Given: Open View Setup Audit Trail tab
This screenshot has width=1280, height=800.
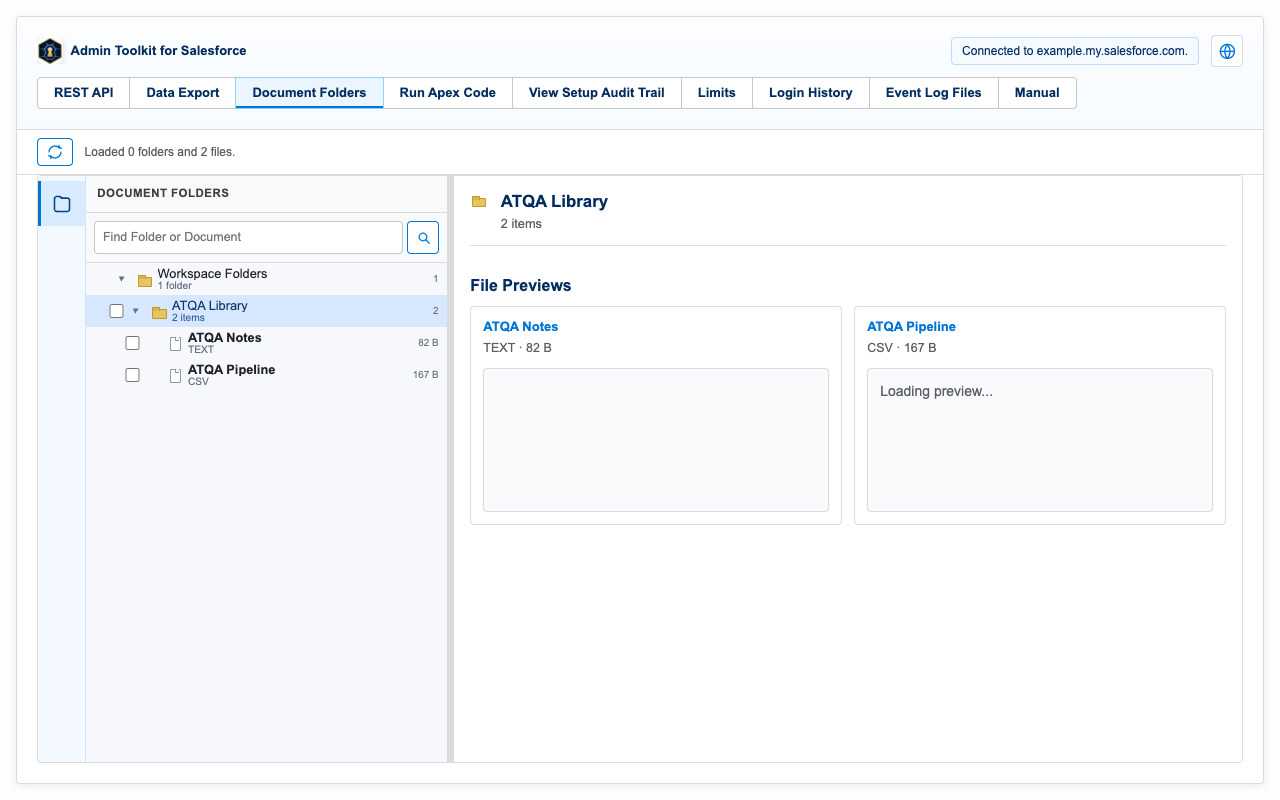Looking at the screenshot, I should tap(596, 93).
